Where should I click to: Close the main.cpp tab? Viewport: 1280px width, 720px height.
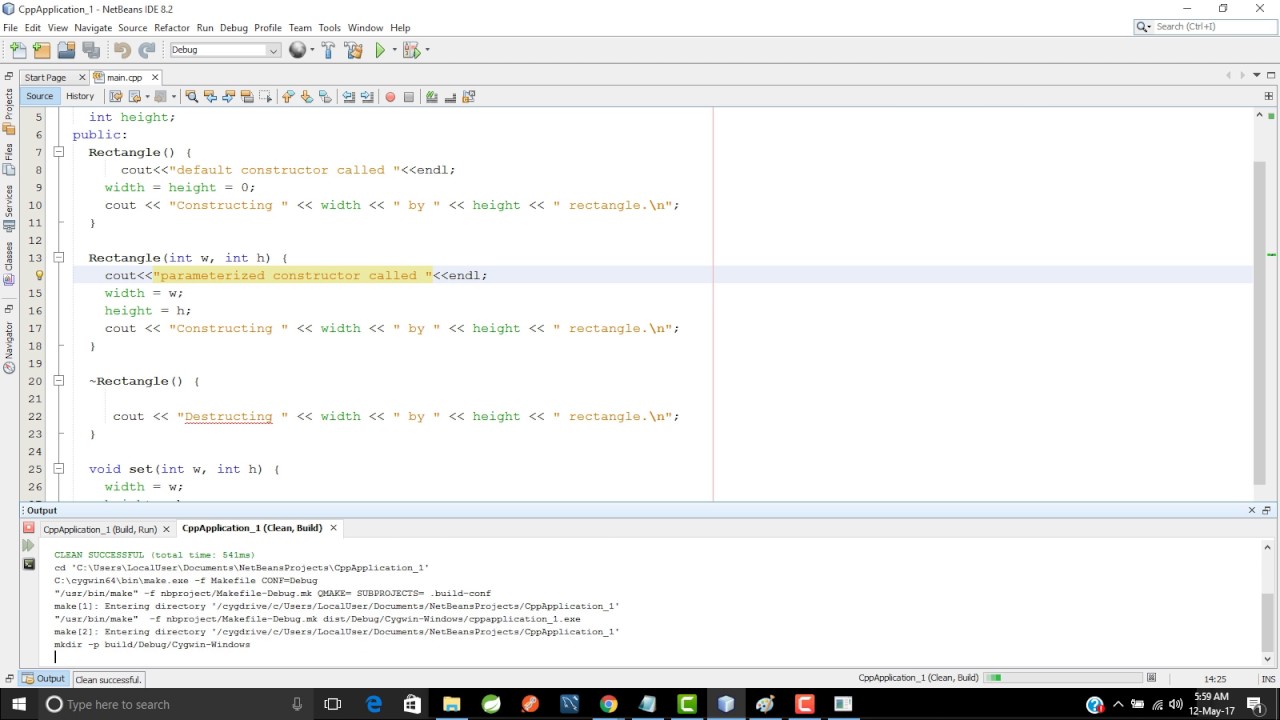coord(155,77)
